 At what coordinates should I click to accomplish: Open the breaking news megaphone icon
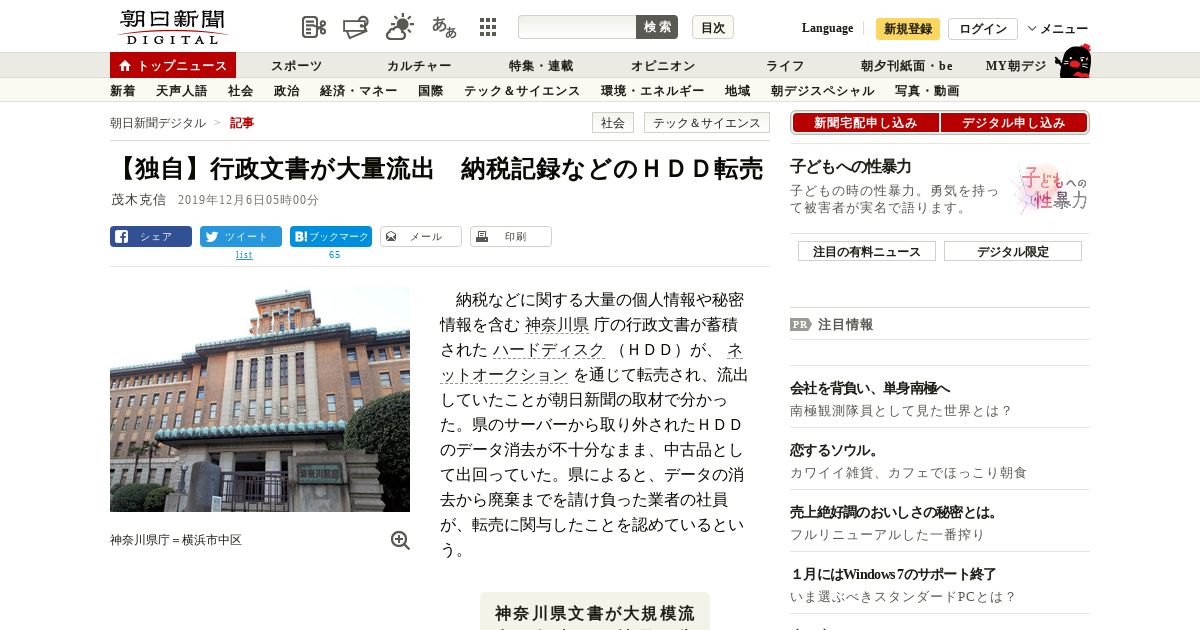click(356, 27)
